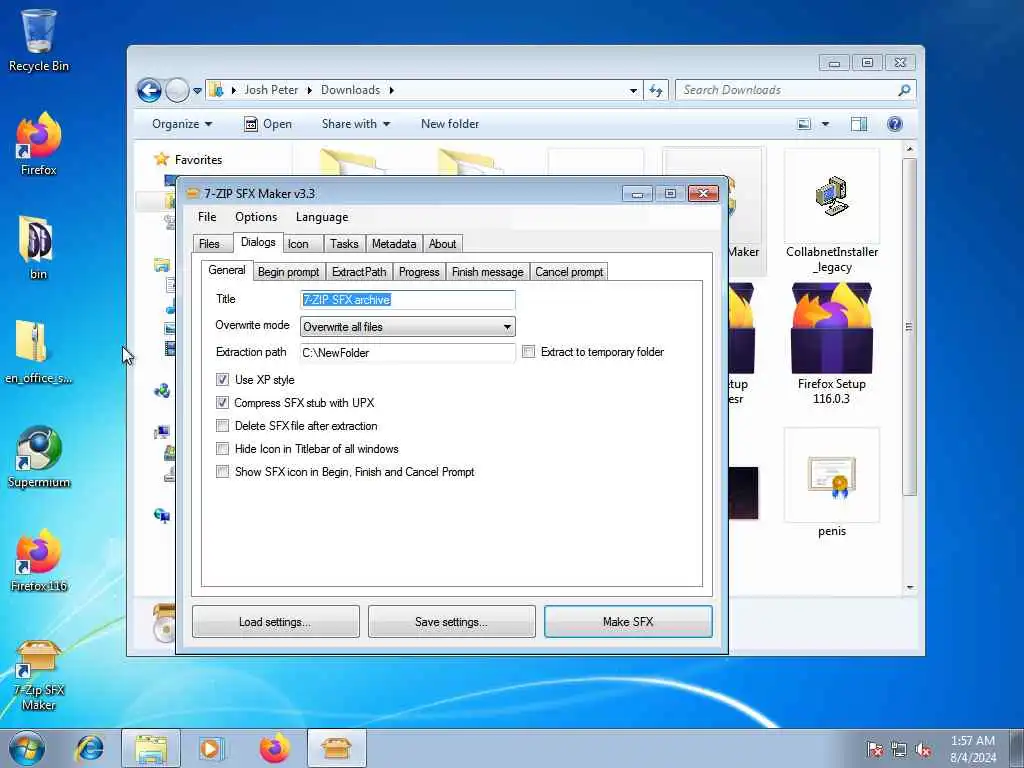
Task: Expand the arrow after Downloads in address bar
Action: coord(392,90)
